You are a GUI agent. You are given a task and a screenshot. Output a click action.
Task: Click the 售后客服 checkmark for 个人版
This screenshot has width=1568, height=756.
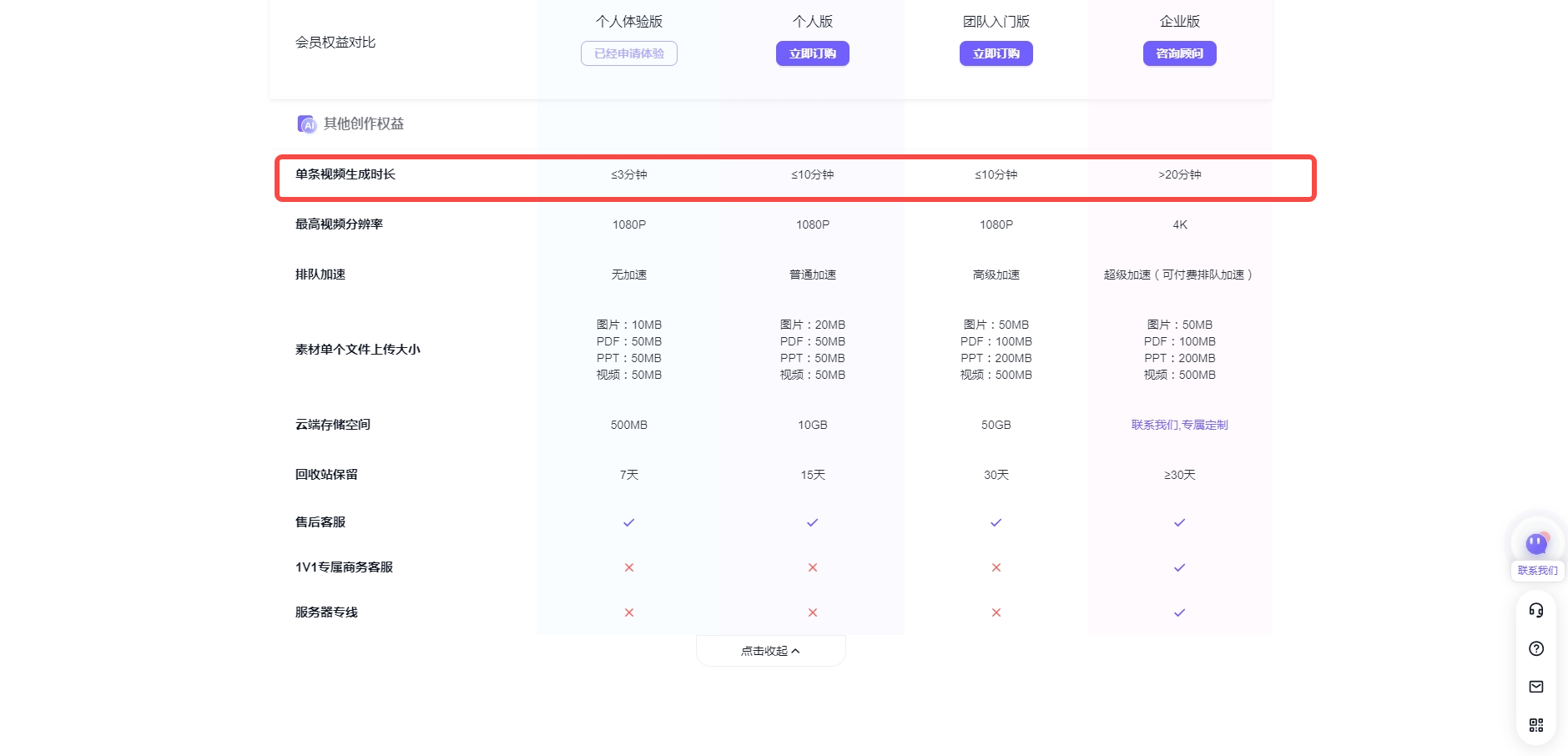click(x=813, y=522)
